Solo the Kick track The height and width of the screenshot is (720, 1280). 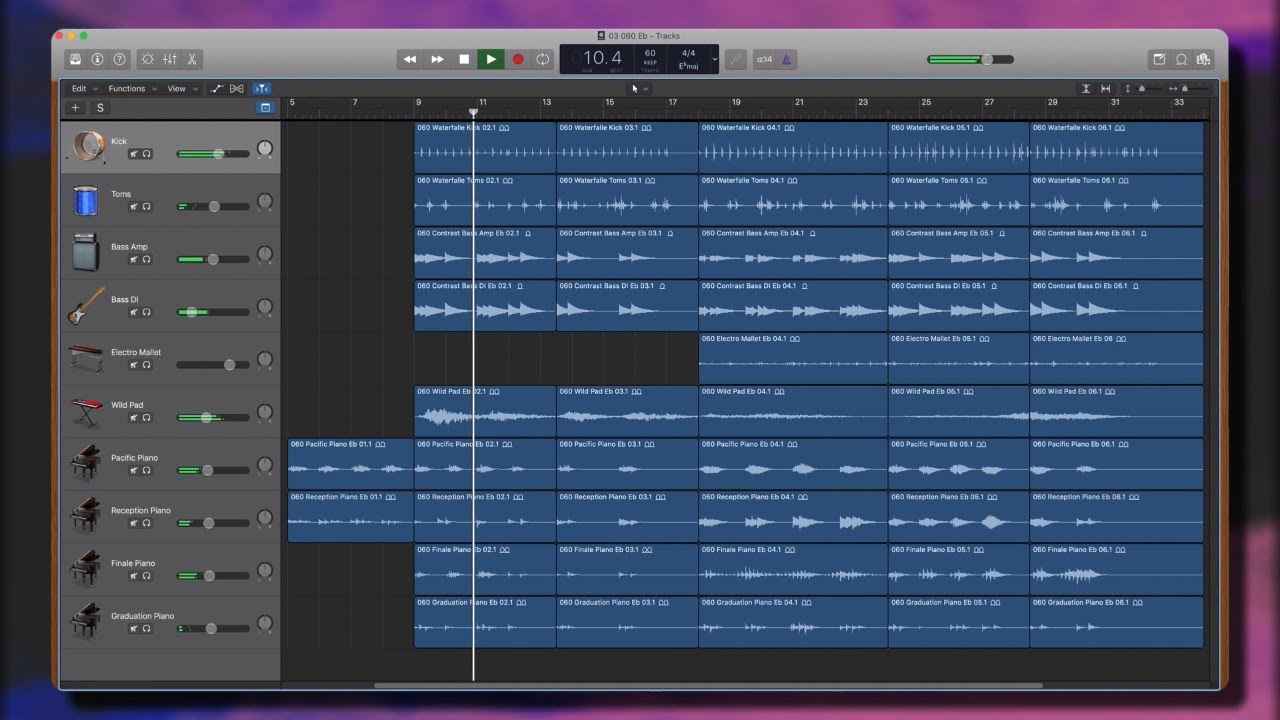click(x=147, y=154)
